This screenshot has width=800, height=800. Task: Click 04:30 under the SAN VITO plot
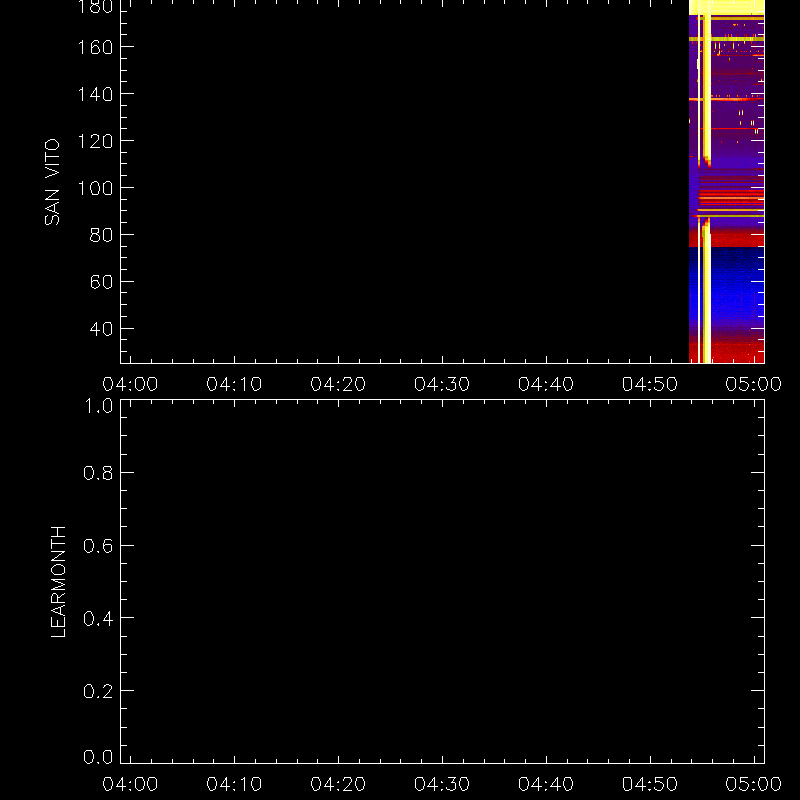(442, 384)
